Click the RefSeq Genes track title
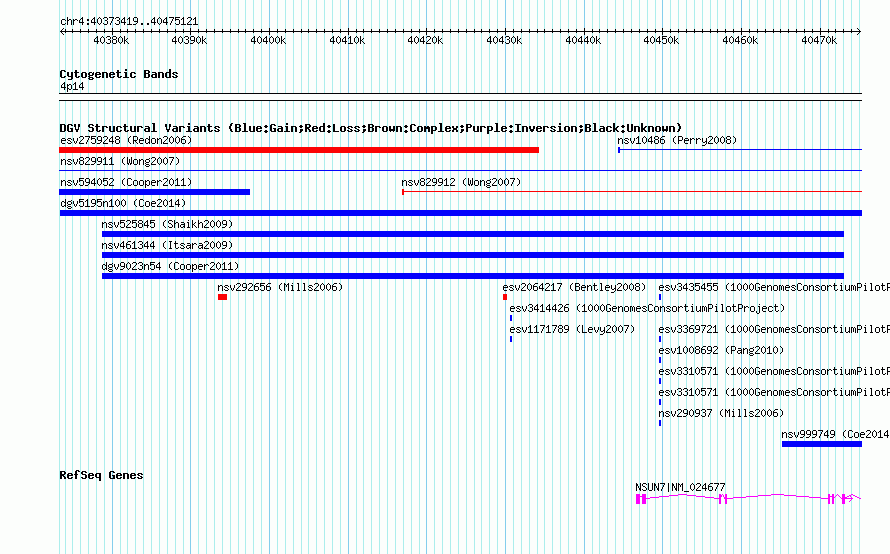The width and height of the screenshot is (890, 554). (x=101, y=475)
